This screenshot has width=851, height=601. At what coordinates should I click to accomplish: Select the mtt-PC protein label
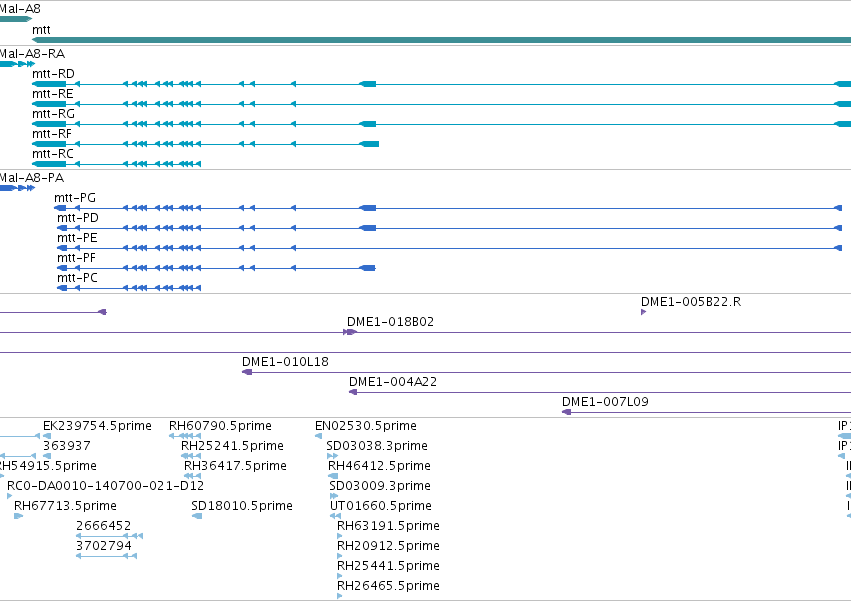(x=77, y=279)
